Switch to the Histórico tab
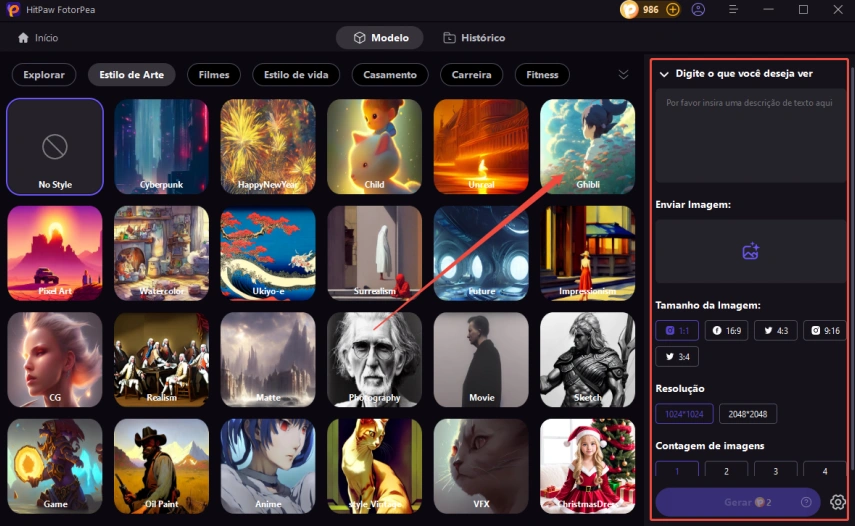Image resolution: width=855 pixels, height=526 pixels. 474,38
